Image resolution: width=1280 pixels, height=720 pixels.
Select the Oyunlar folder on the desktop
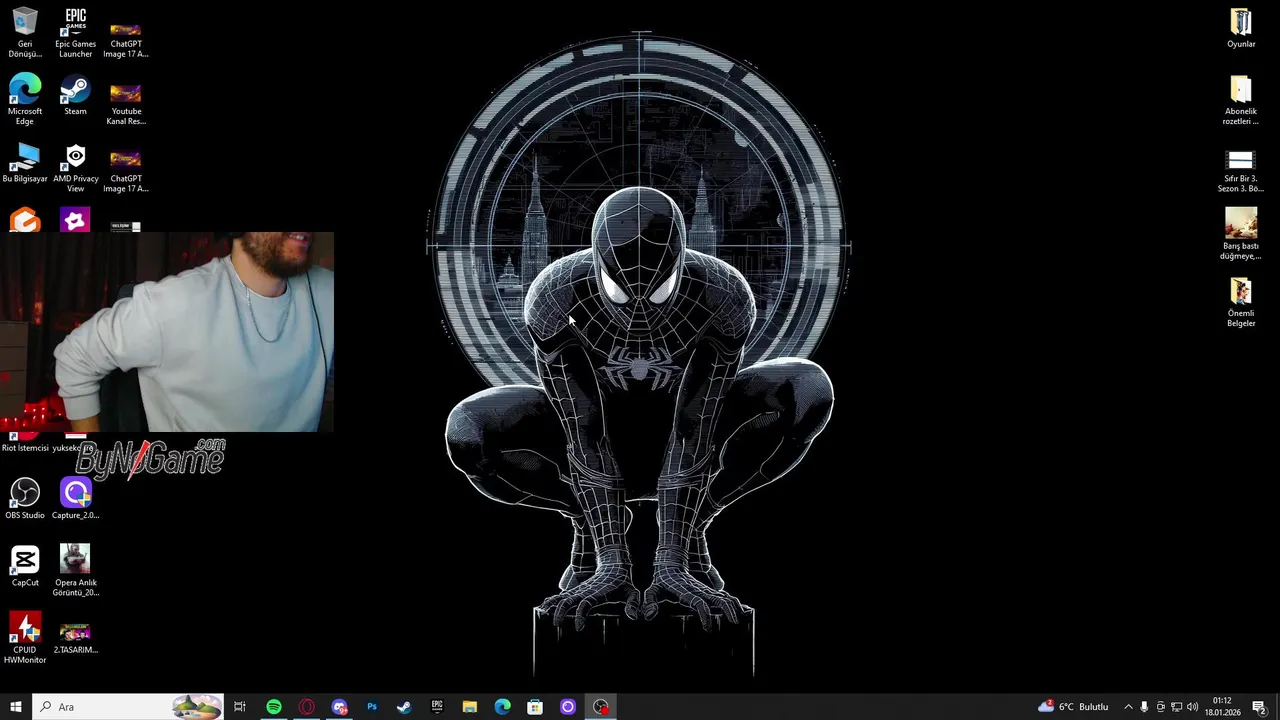coord(1241,28)
